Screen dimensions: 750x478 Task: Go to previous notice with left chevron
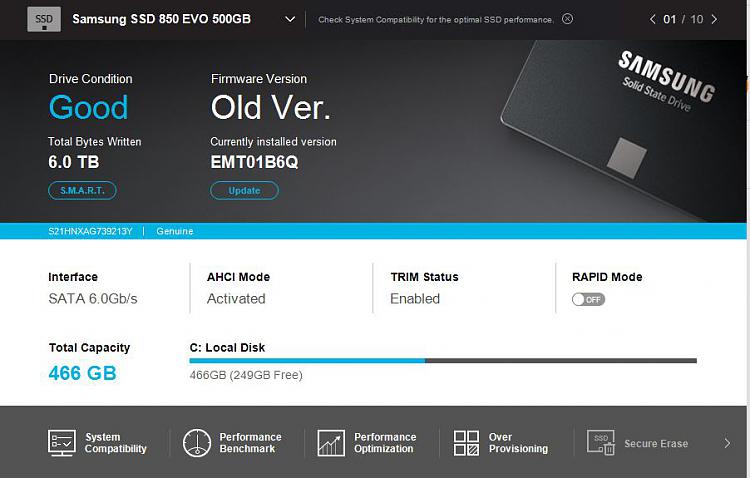coord(652,19)
